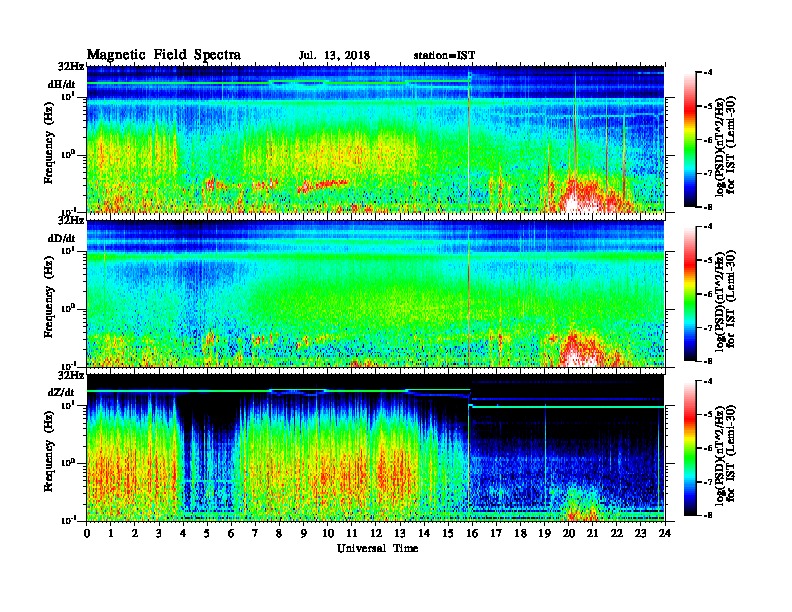Click the log(PSD) colorbar caption of dH/dt panel
Image resolution: width=792 pixels, height=612 pixels.
[726, 146]
